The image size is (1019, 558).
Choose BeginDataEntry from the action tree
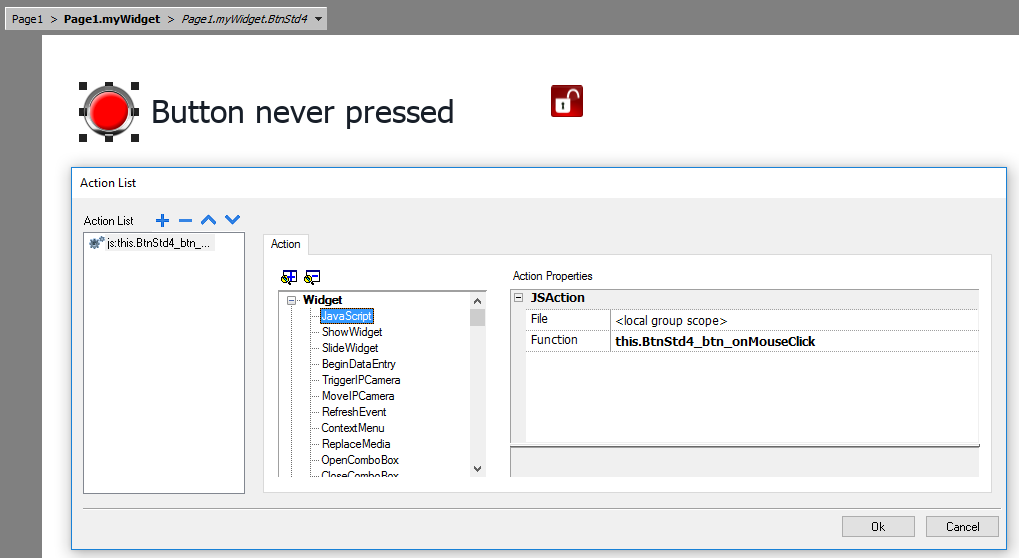358,364
